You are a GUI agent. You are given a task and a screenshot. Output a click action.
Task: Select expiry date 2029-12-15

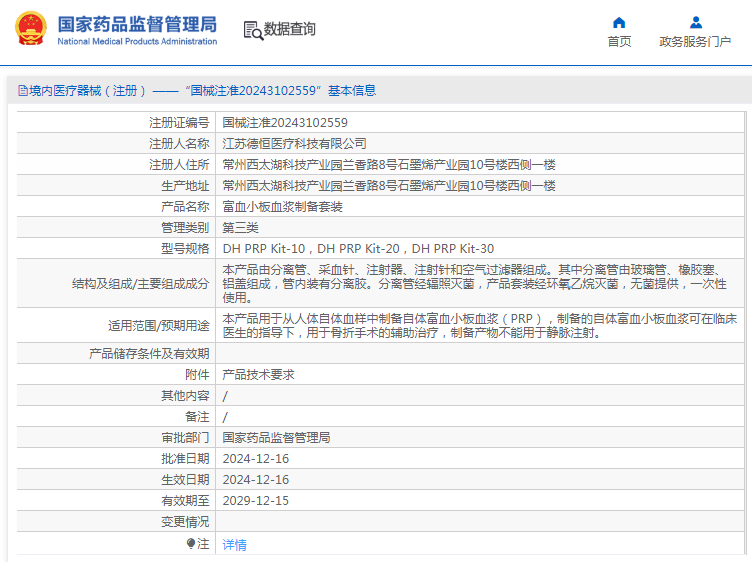pyautogui.click(x=256, y=501)
